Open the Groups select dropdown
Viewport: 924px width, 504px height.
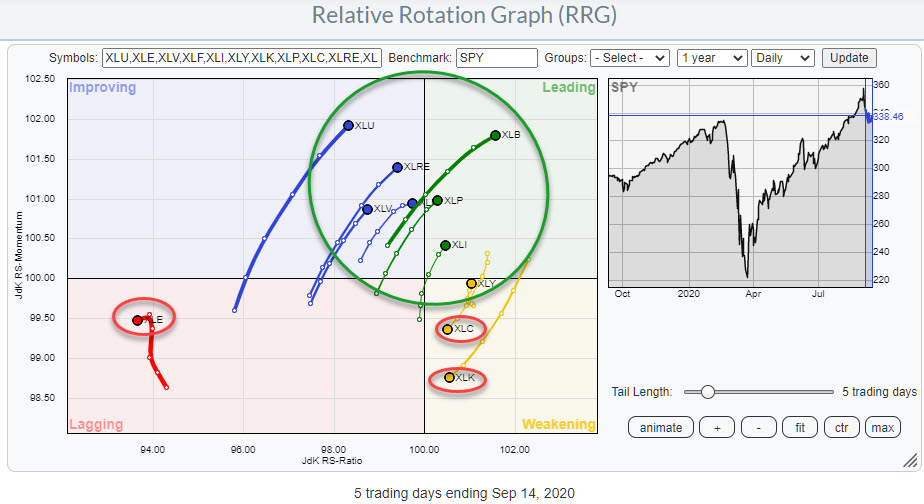click(x=630, y=58)
